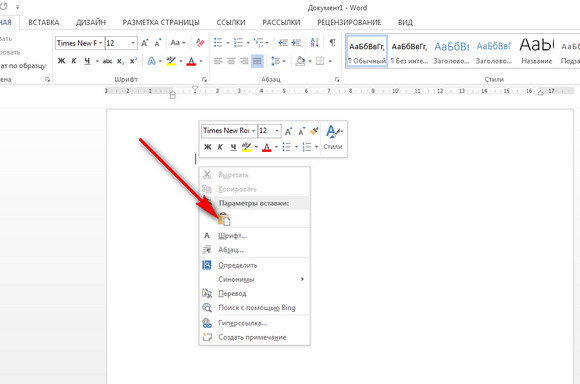Increase font size in the ribbon

coord(145,43)
